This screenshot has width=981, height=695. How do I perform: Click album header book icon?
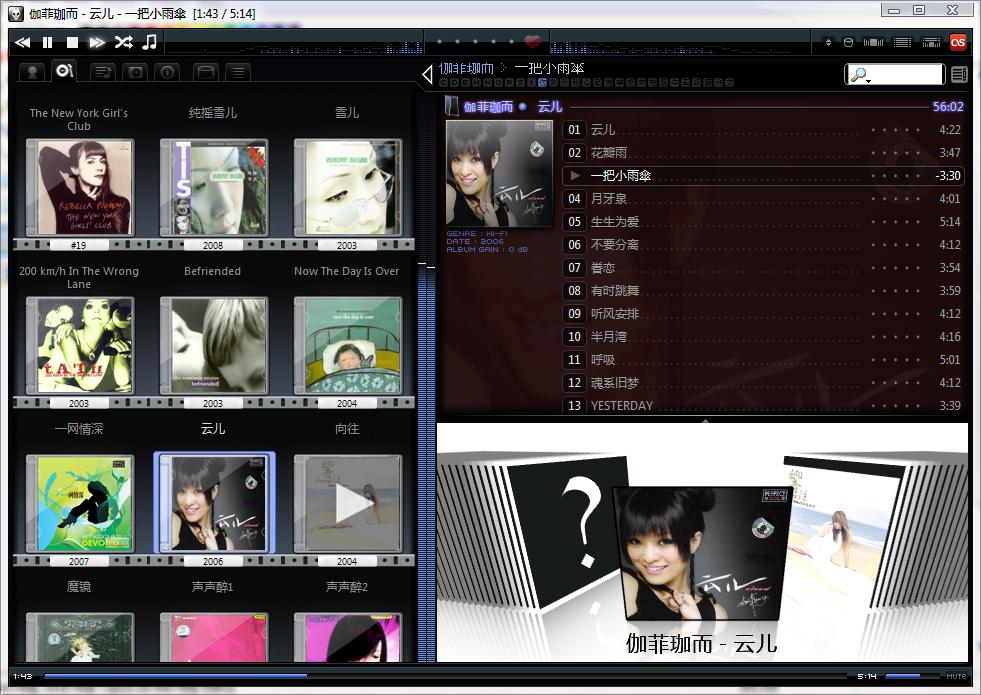pos(451,106)
